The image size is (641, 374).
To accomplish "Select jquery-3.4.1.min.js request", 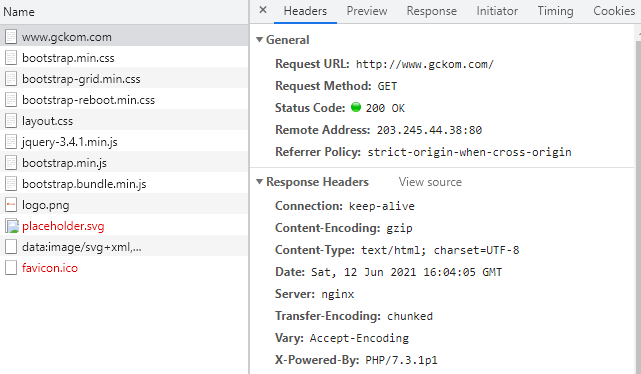I will click(x=124, y=142).
